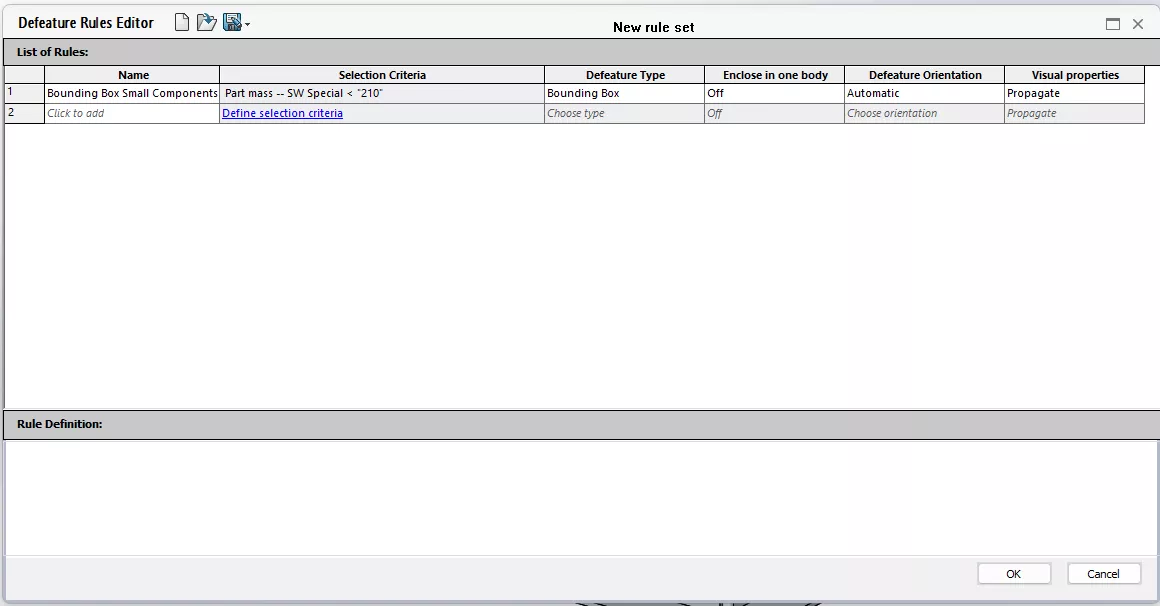Image resolution: width=1160 pixels, height=606 pixels.
Task: Click to add a new rule name
Action: (130, 113)
